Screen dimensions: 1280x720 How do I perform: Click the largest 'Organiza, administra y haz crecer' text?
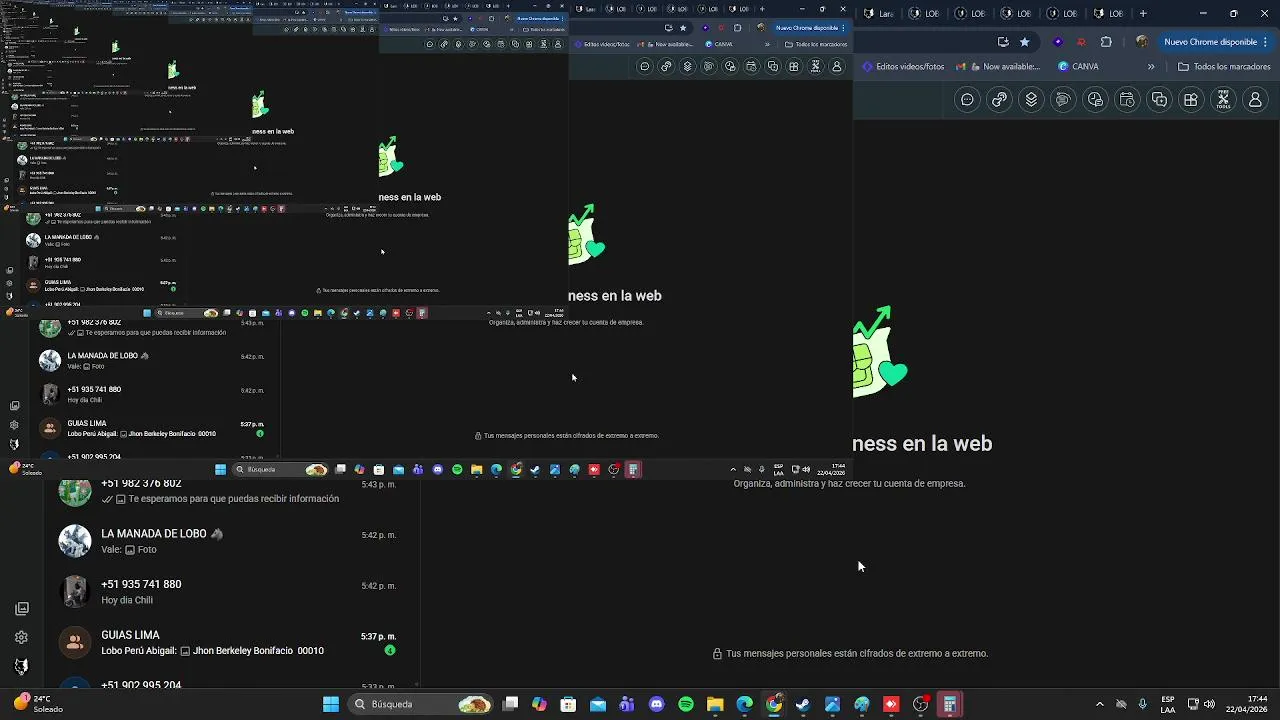[849, 483]
